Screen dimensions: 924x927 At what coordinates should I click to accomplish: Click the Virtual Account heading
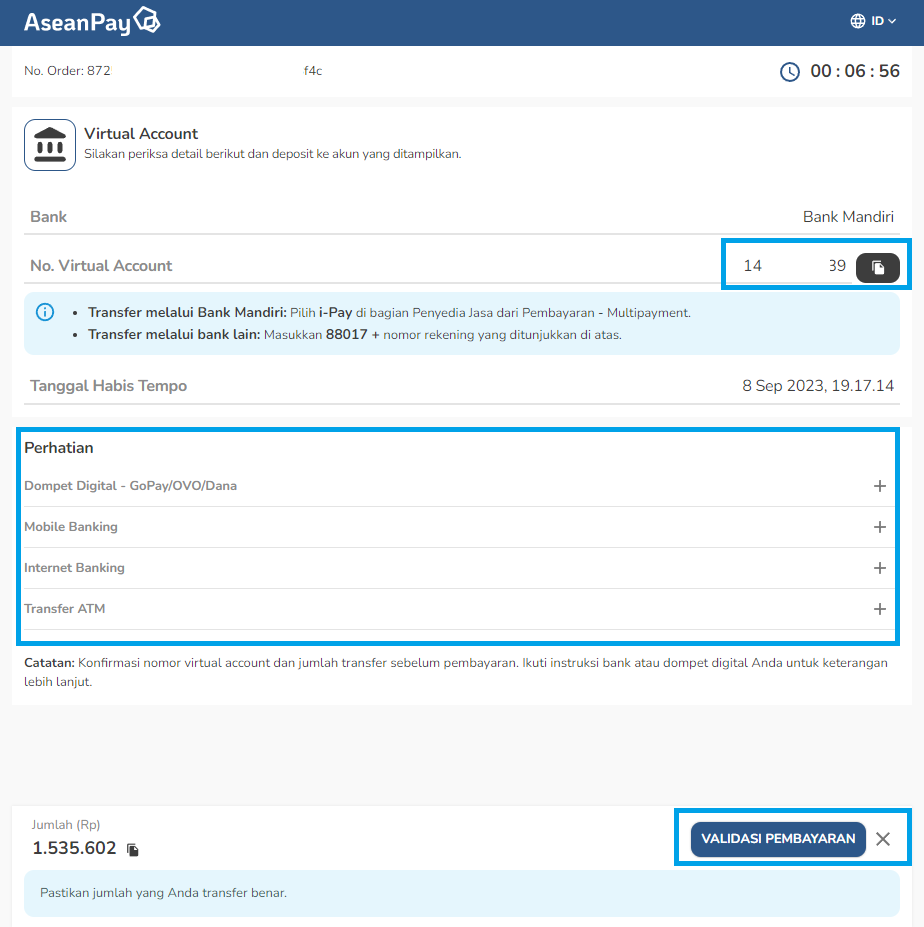point(141,134)
